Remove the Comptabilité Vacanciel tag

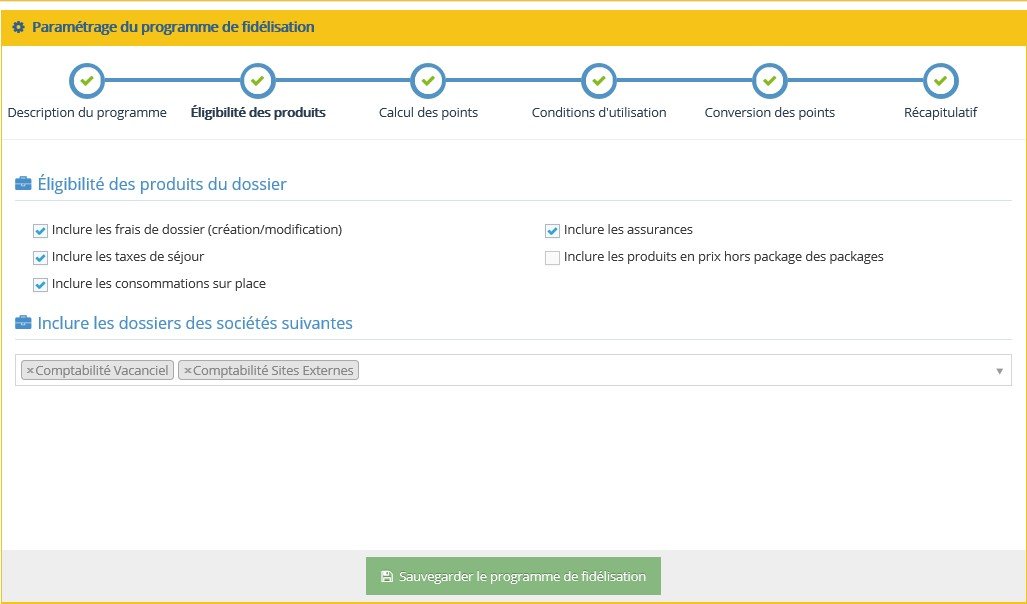tap(30, 371)
